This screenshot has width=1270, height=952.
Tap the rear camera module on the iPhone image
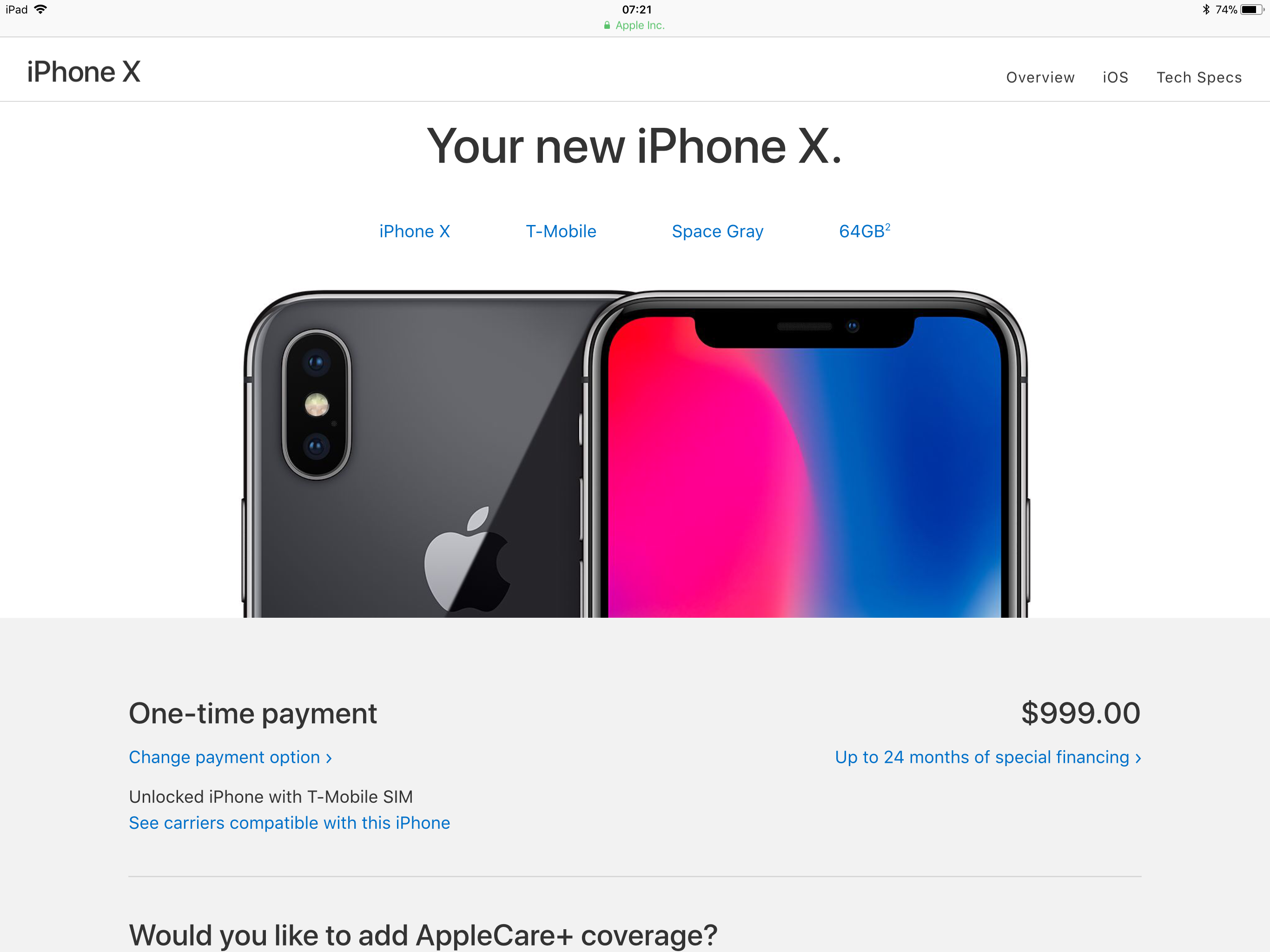tap(317, 404)
